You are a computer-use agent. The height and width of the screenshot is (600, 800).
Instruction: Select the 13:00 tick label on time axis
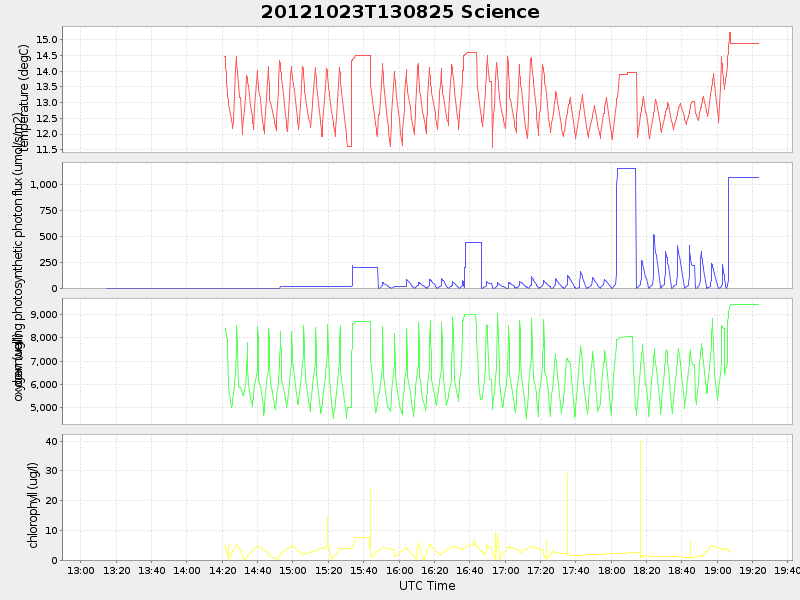[x=81, y=570]
